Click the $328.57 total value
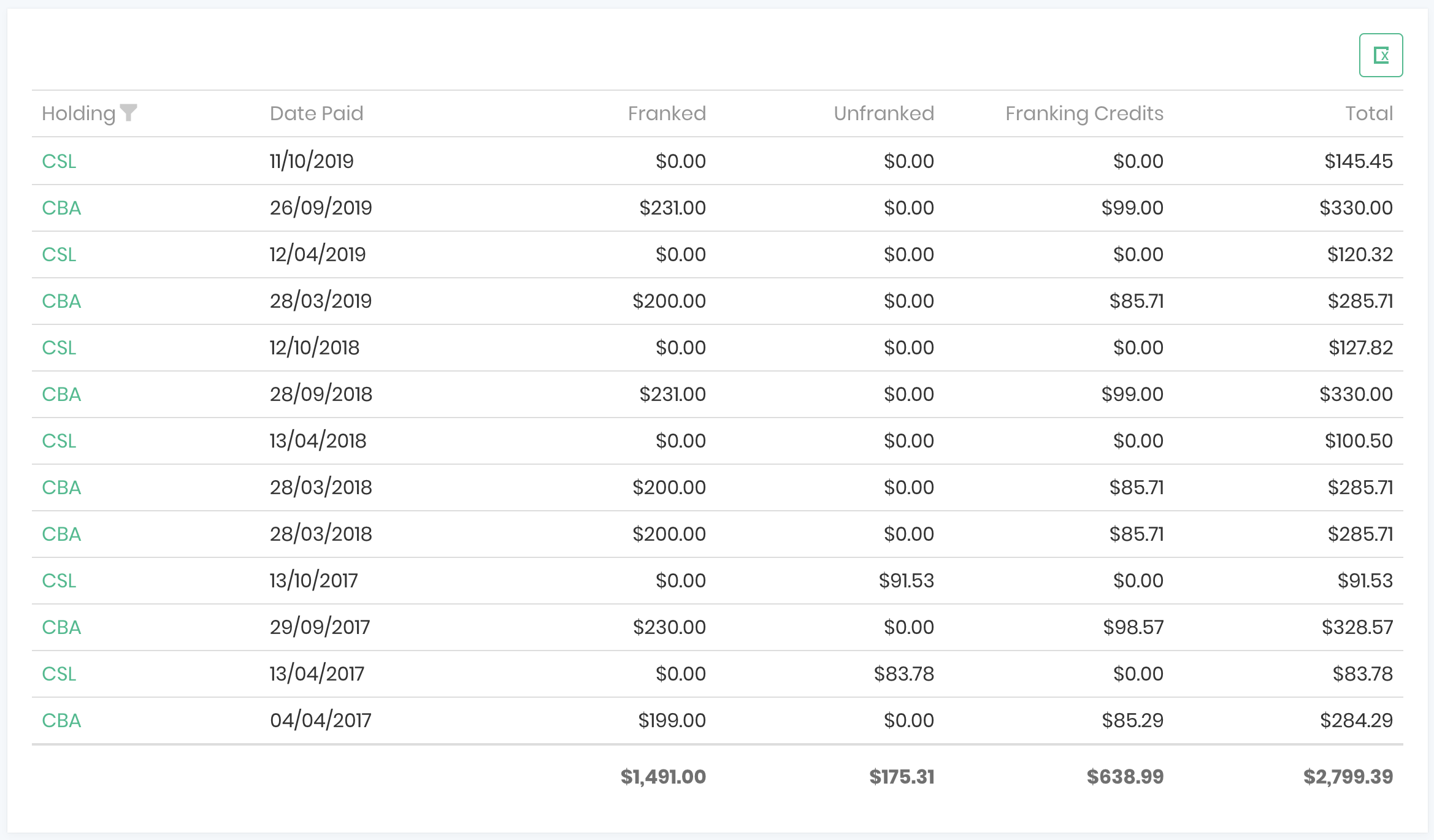 coord(1357,627)
